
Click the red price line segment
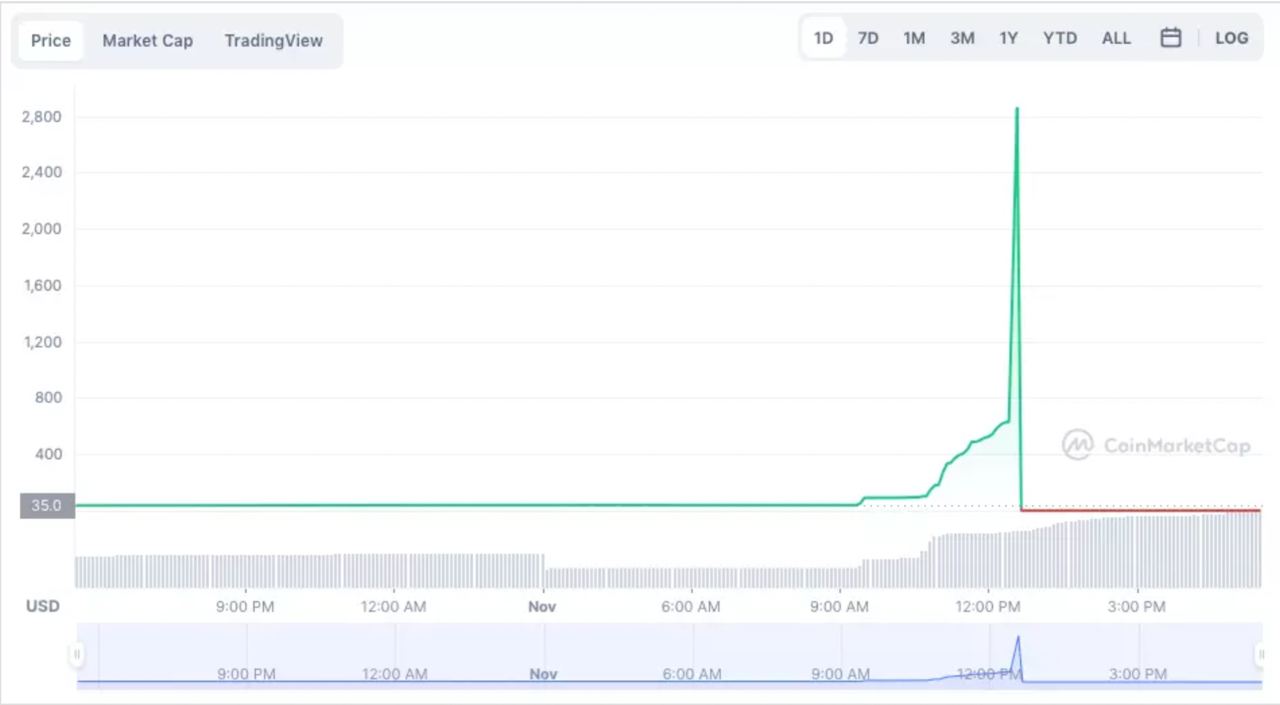[1141, 511]
